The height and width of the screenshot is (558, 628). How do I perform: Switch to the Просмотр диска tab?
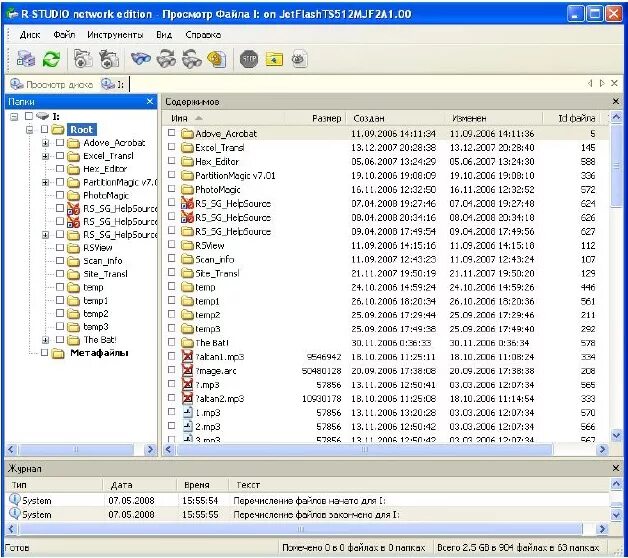click(51, 85)
